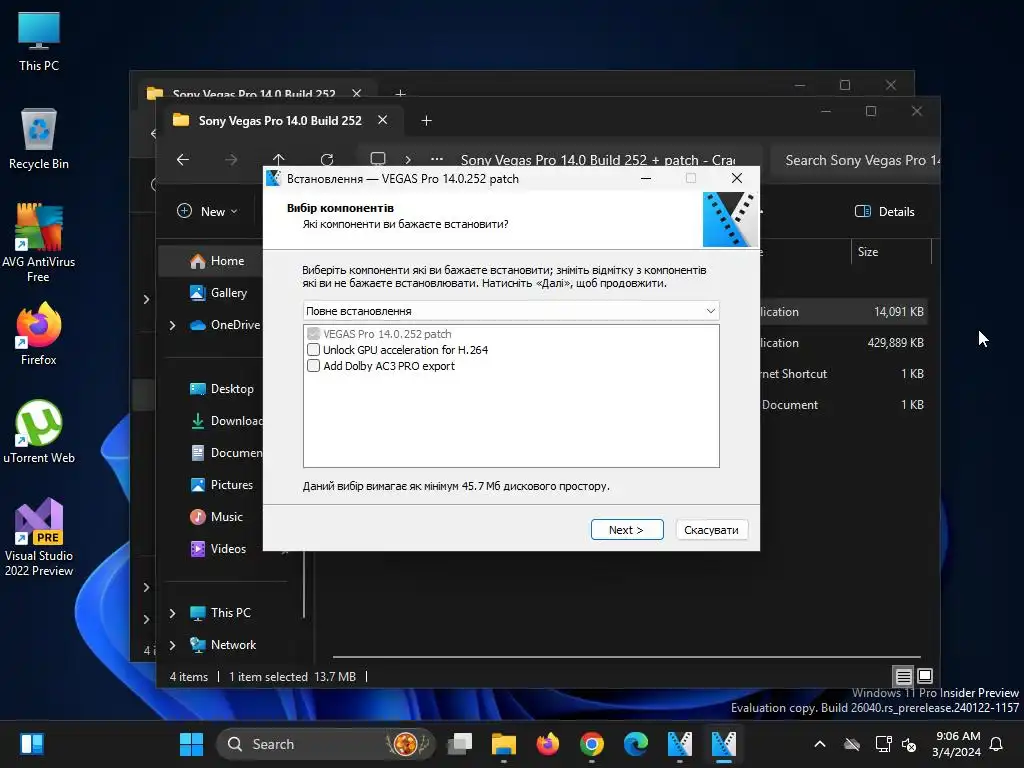Image resolution: width=1024 pixels, height=768 pixels.
Task: Toggle the Details pane
Action: pos(885,212)
